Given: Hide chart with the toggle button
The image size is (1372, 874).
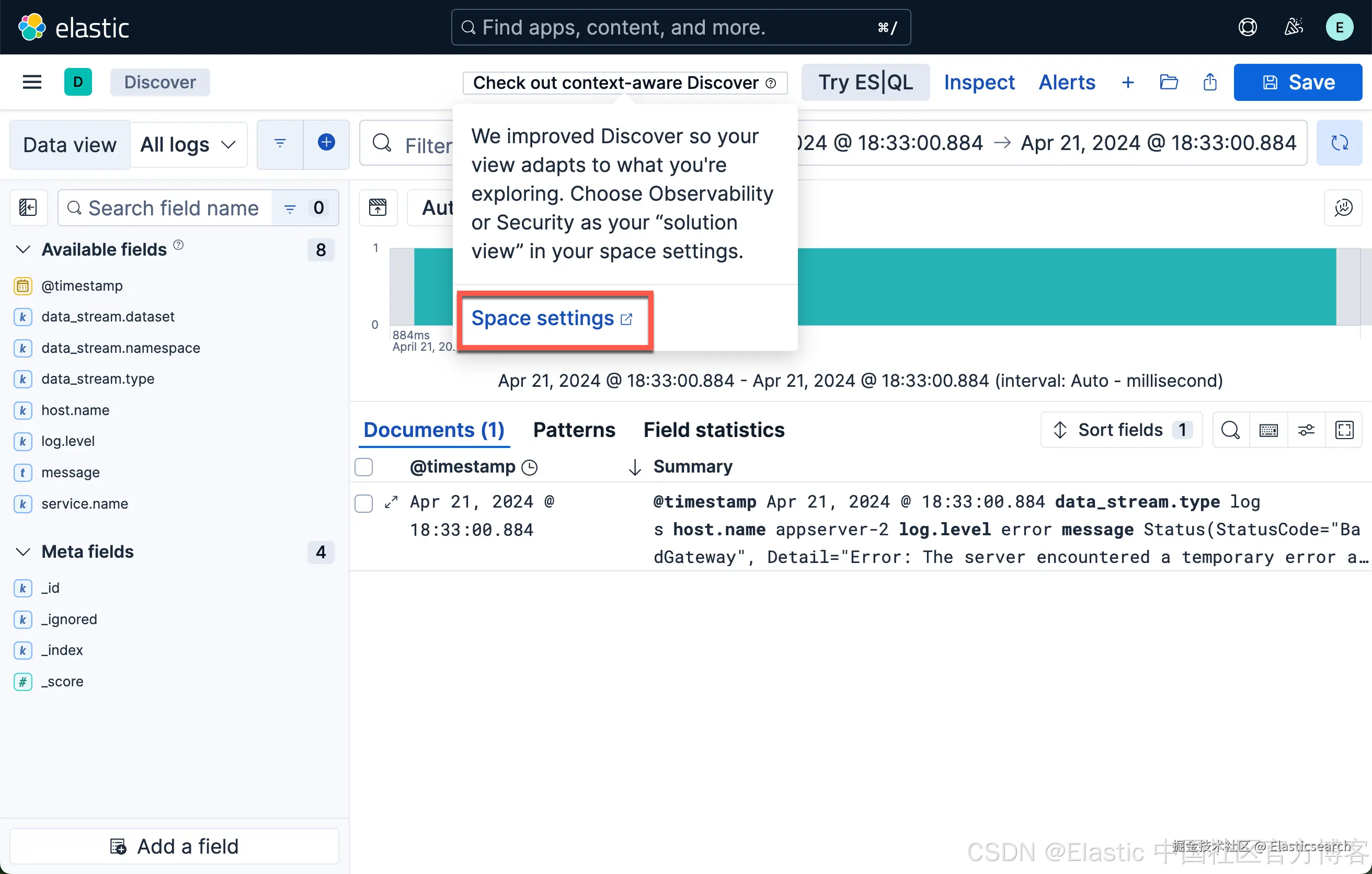Looking at the screenshot, I should pyautogui.click(x=378, y=208).
